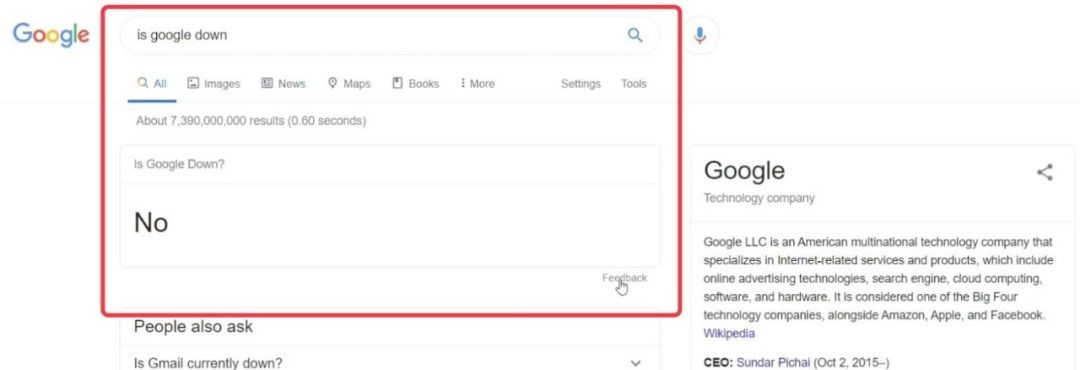Click inside the search query field

[372, 35]
